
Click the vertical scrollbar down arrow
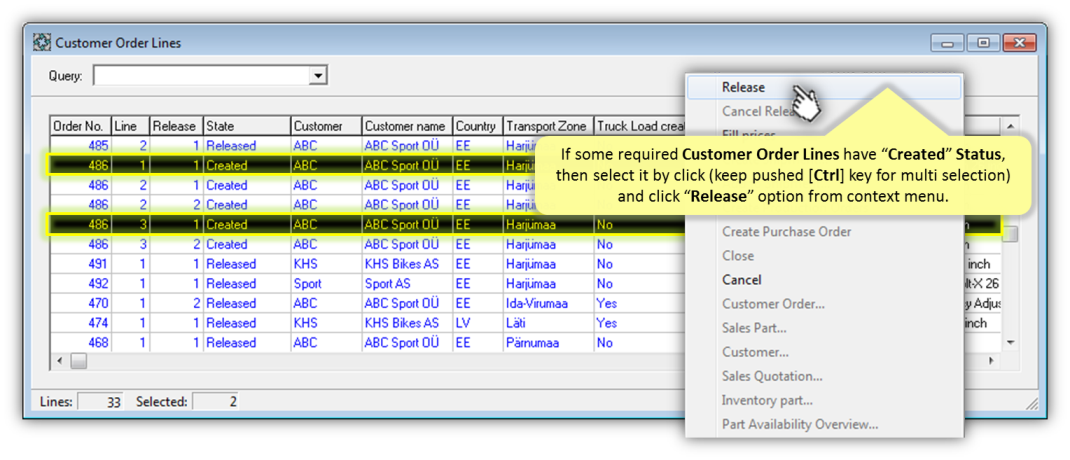pos(1011,343)
